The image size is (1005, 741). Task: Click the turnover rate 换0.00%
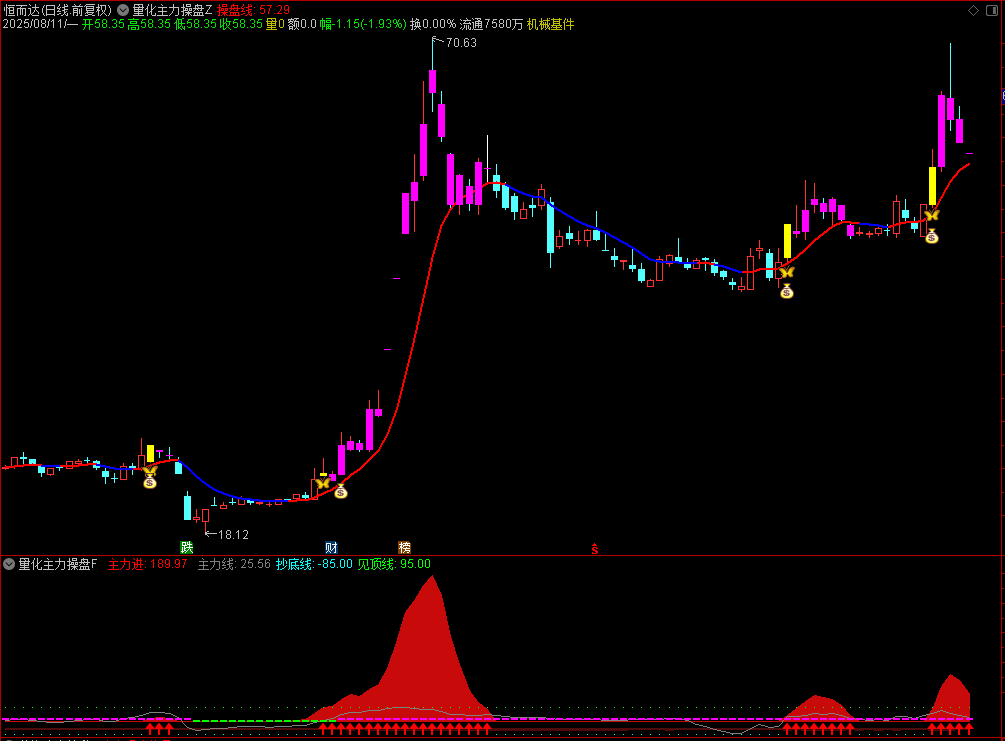coord(433,24)
